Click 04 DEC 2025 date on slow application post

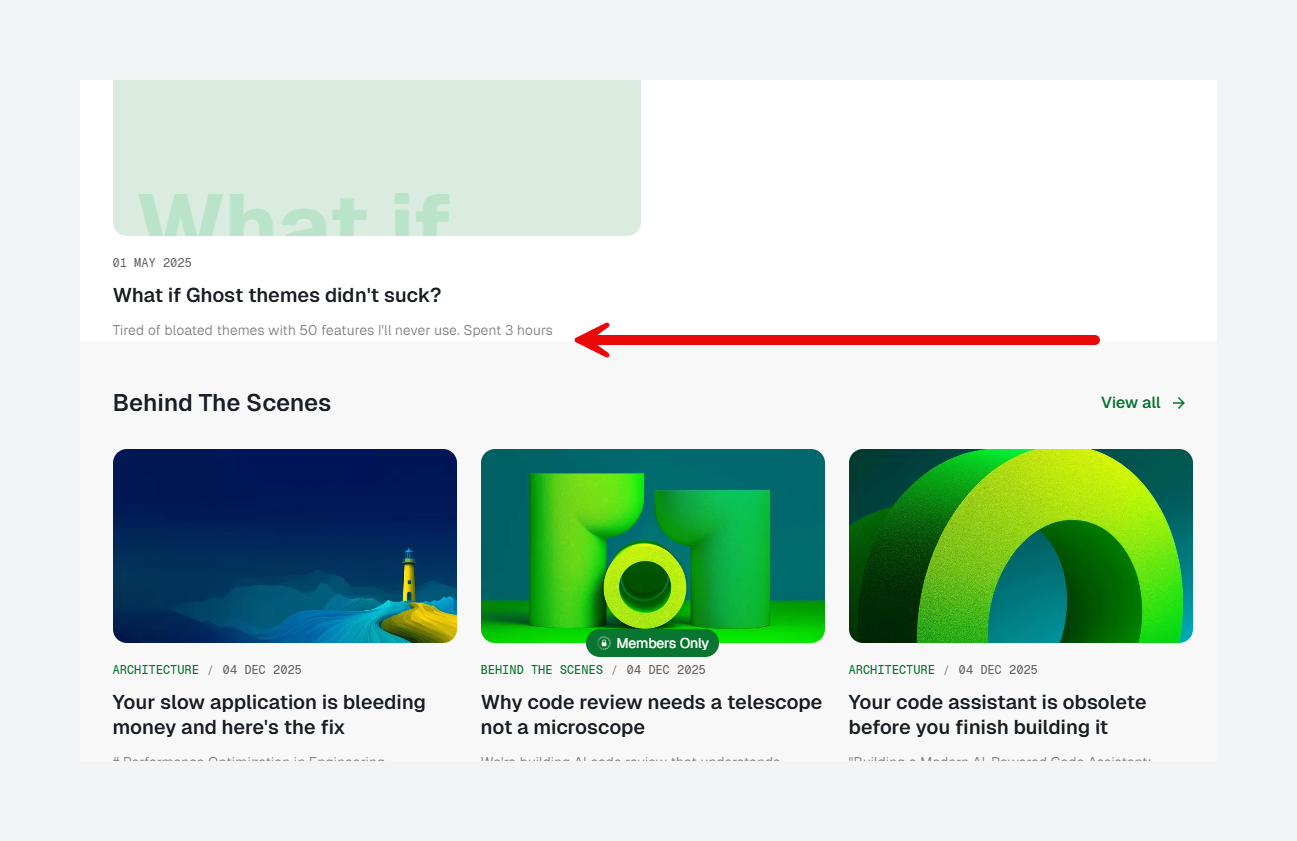pos(262,670)
